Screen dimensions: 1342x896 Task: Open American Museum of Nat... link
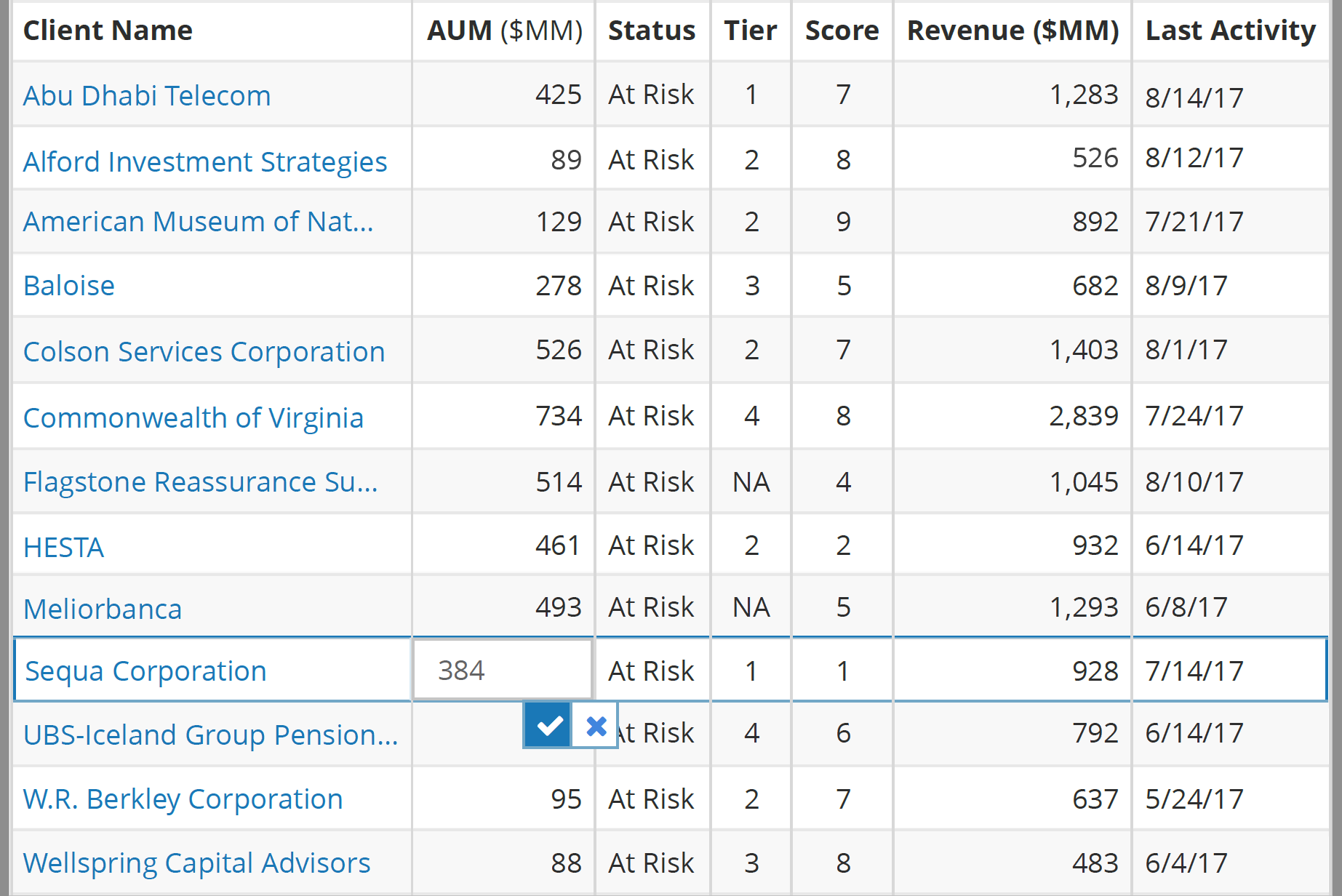pyautogui.click(x=199, y=221)
